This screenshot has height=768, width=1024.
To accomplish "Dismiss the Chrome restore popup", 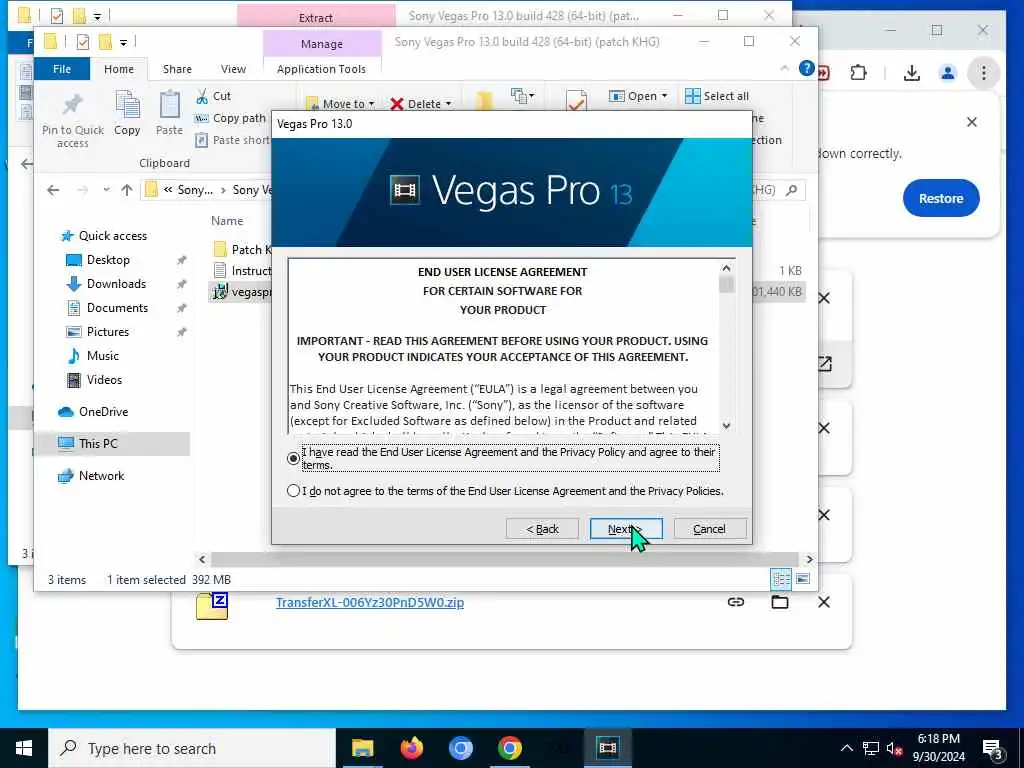I will tap(972, 122).
